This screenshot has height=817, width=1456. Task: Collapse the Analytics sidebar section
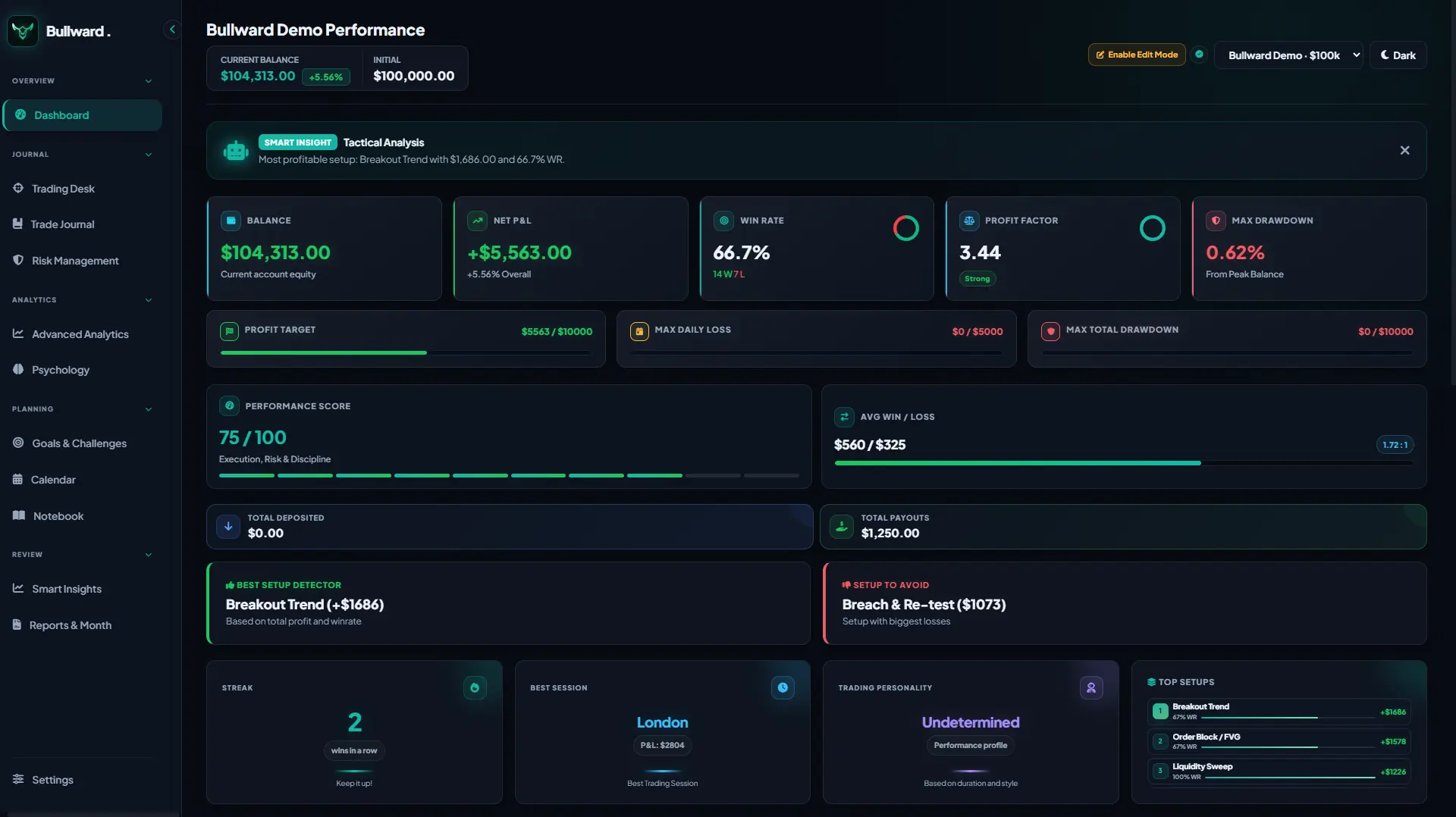(149, 300)
